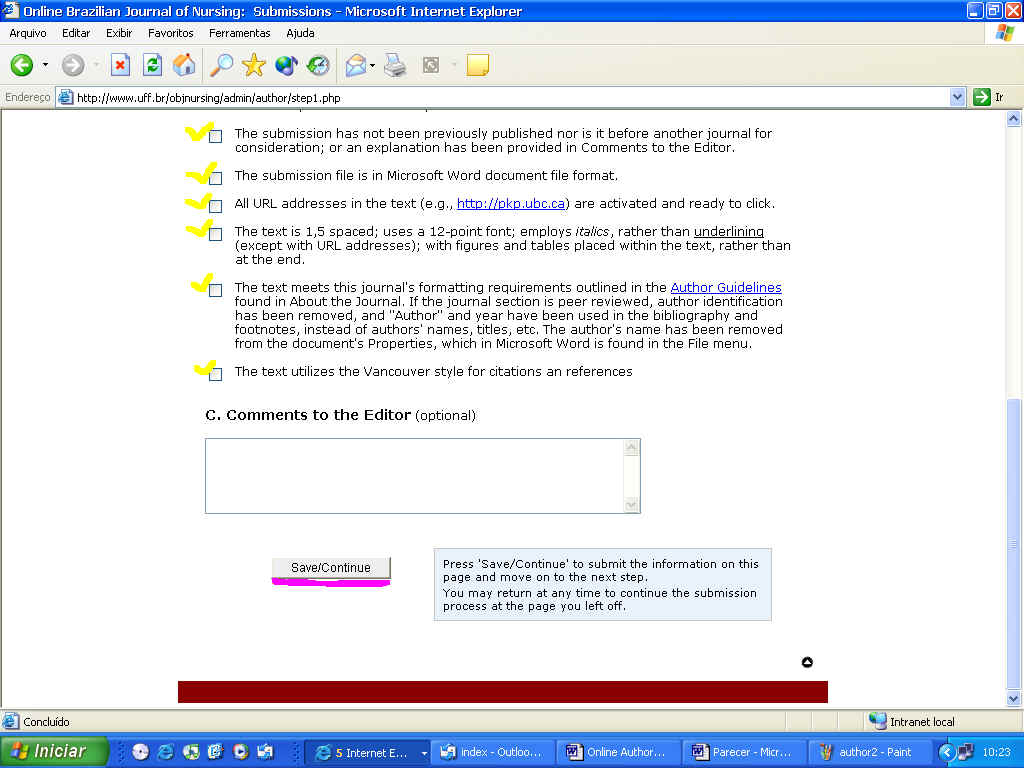Click the Back navigation arrow
This screenshot has height=768, width=1024.
pos(22,66)
